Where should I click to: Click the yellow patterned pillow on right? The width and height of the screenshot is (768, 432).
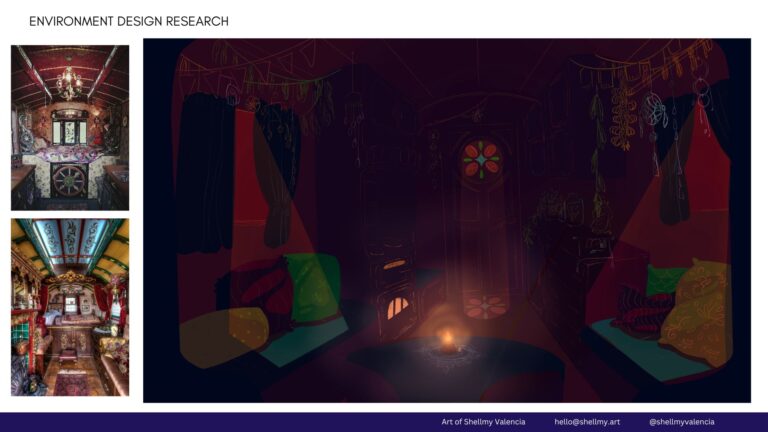coord(696,313)
